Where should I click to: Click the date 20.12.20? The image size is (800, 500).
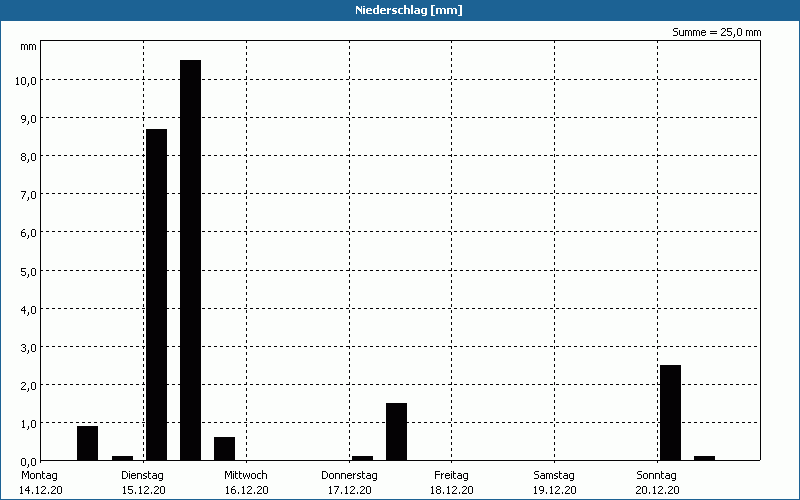click(x=658, y=490)
